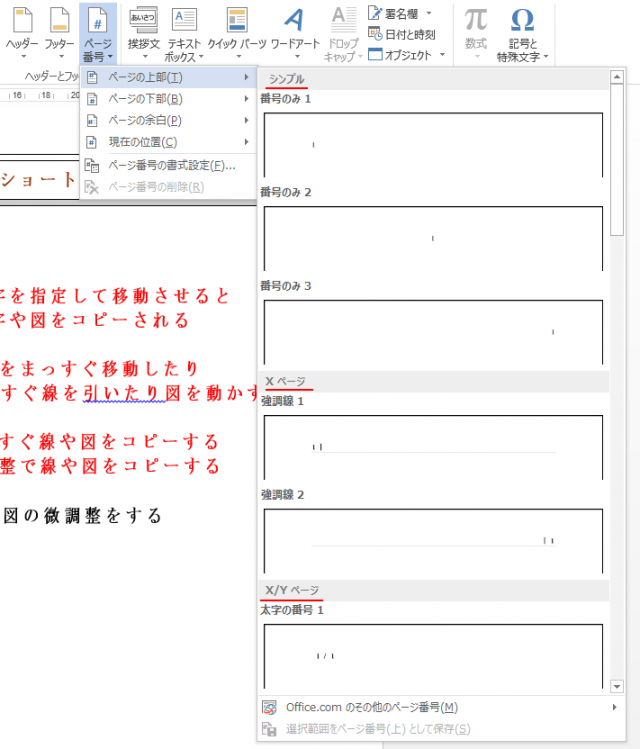Expand the クイックパーツ dropdown arrow
640x749 pixels.
coord(239,57)
